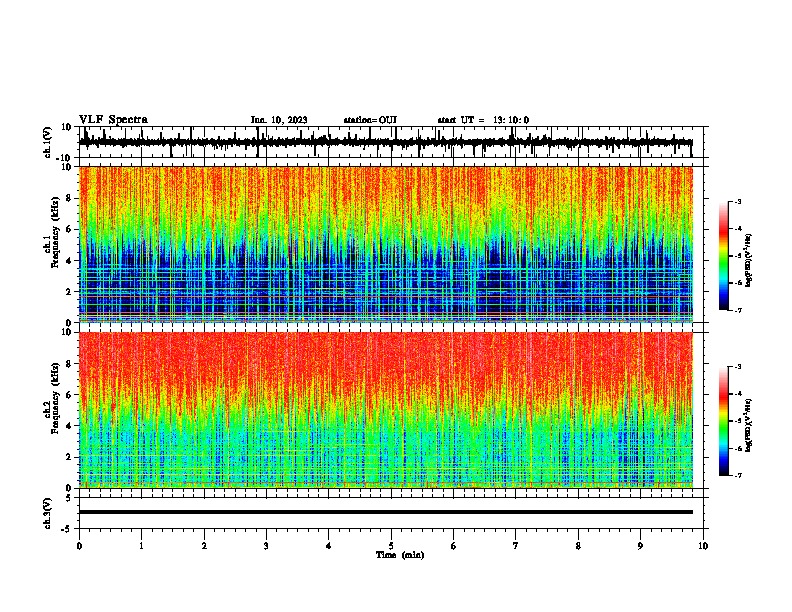Click the "ch.1(V)" waveform axis label

pos(48,142)
